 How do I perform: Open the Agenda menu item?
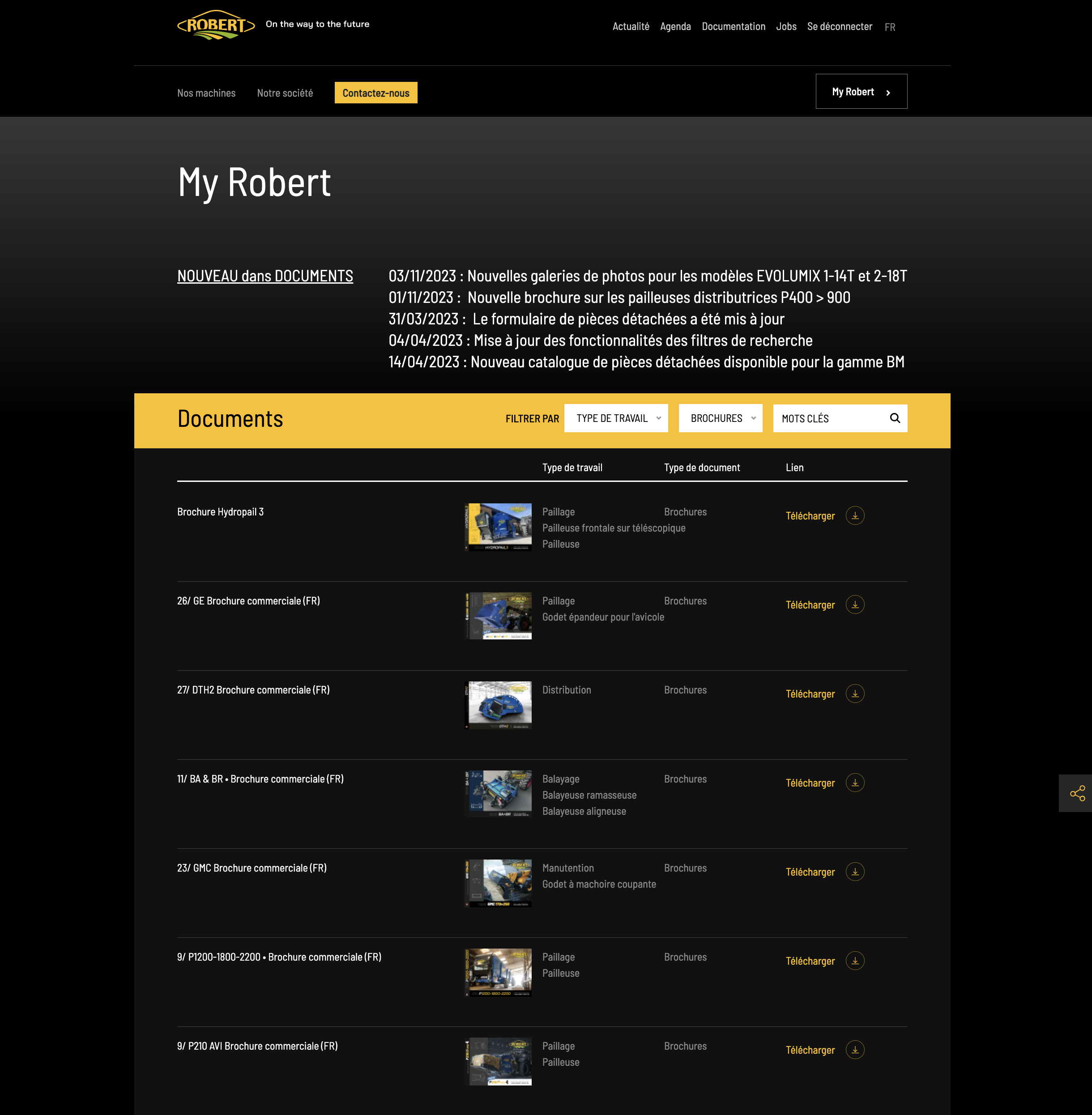pos(675,26)
